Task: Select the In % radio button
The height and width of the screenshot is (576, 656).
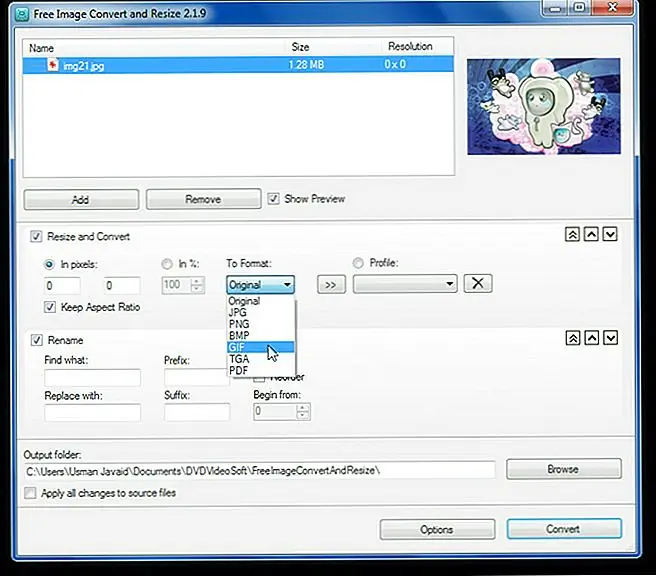Action: tap(166, 264)
